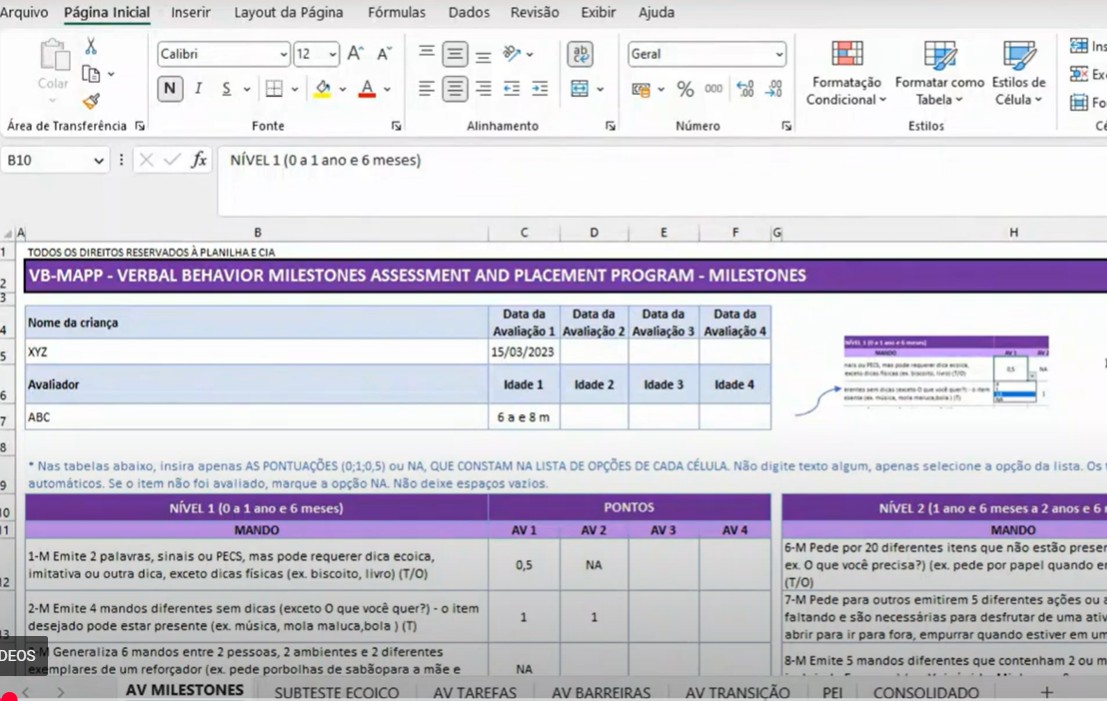Click the Increase Indent icon
The height and width of the screenshot is (701, 1107).
pos(540,89)
